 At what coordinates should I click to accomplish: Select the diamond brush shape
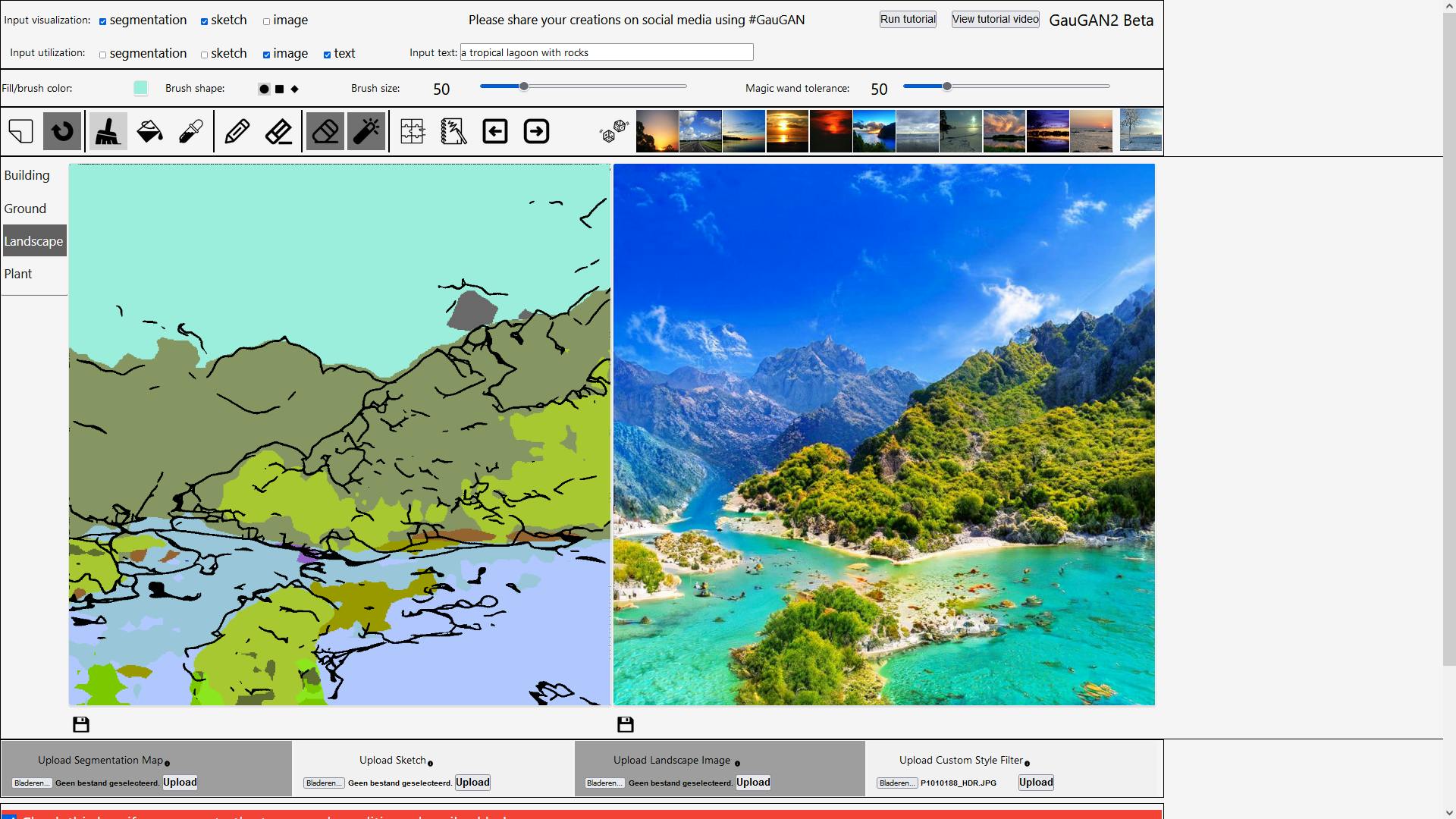coord(295,89)
